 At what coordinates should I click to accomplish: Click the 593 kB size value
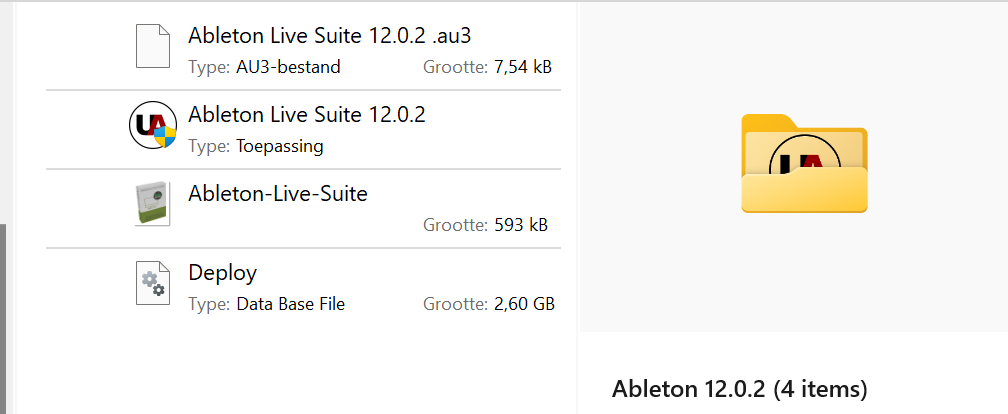pos(521,225)
